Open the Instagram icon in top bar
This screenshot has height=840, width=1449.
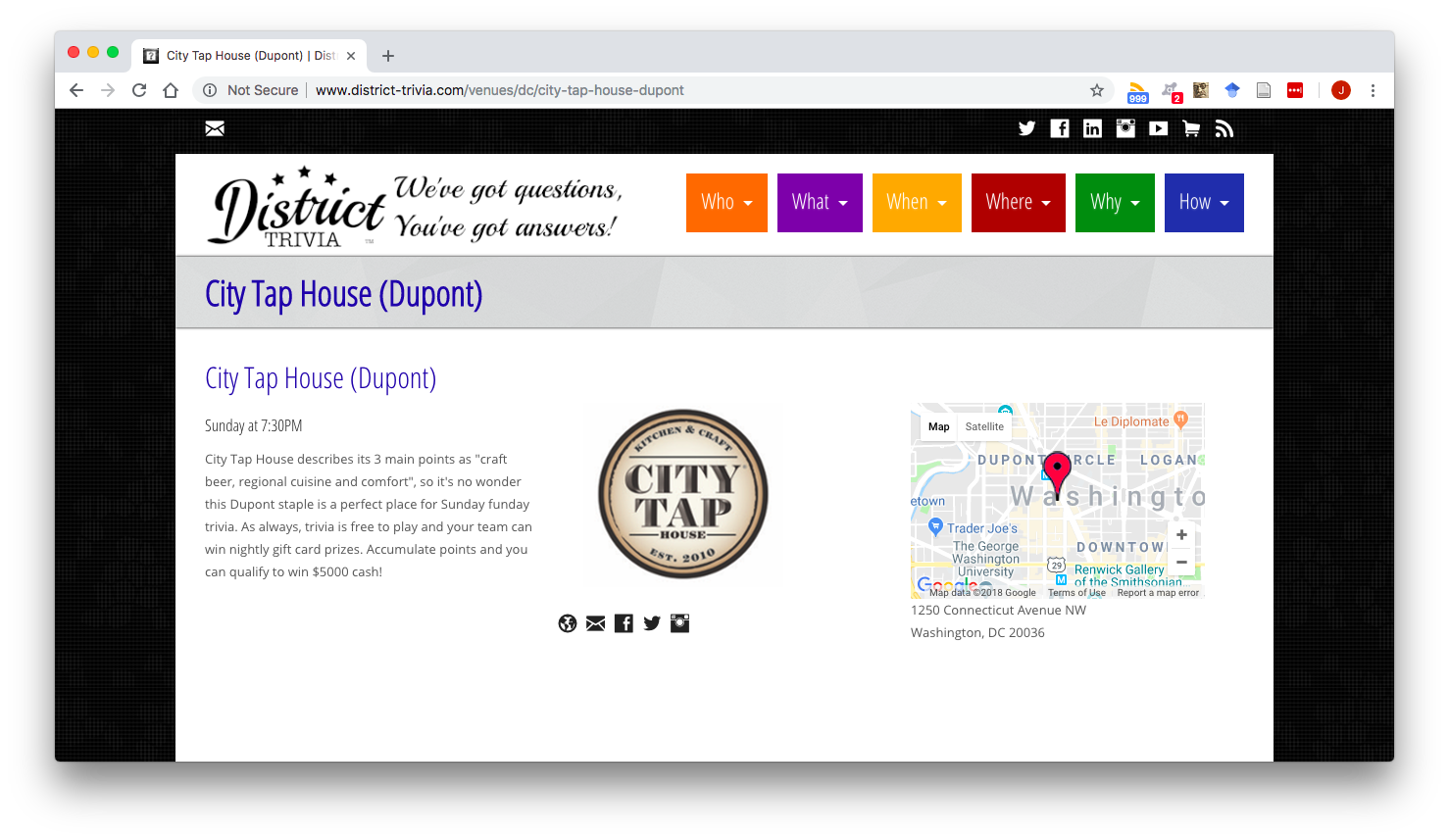[x=1125, y=128]
